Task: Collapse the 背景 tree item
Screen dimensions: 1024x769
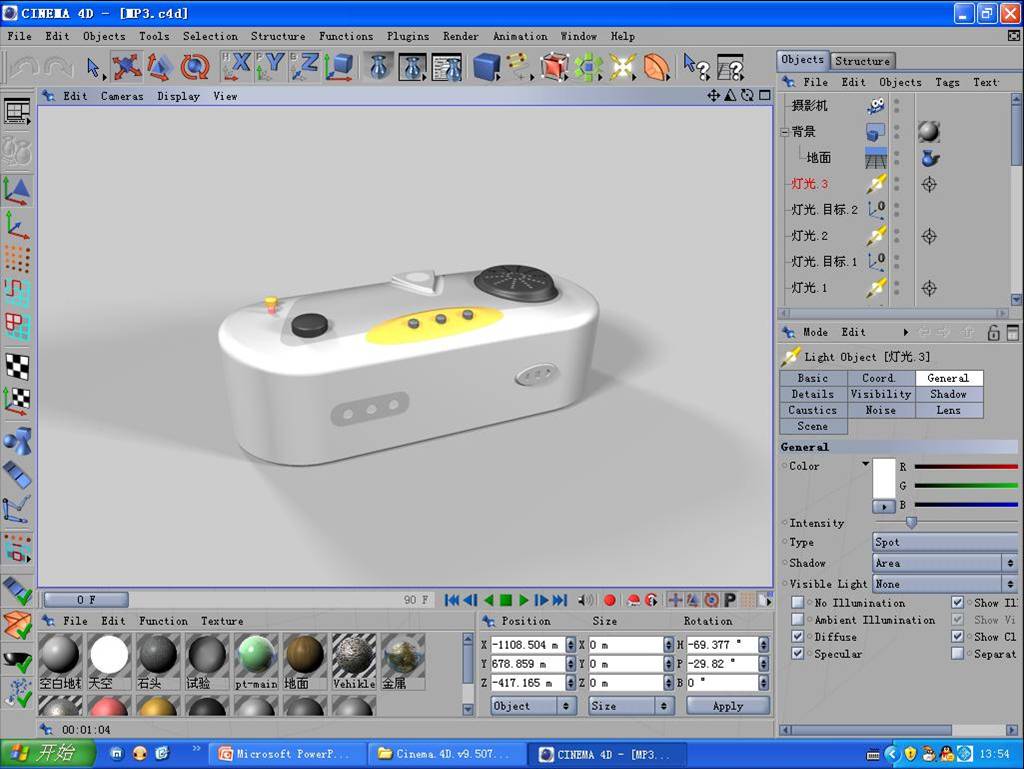Action: point(785,132)
